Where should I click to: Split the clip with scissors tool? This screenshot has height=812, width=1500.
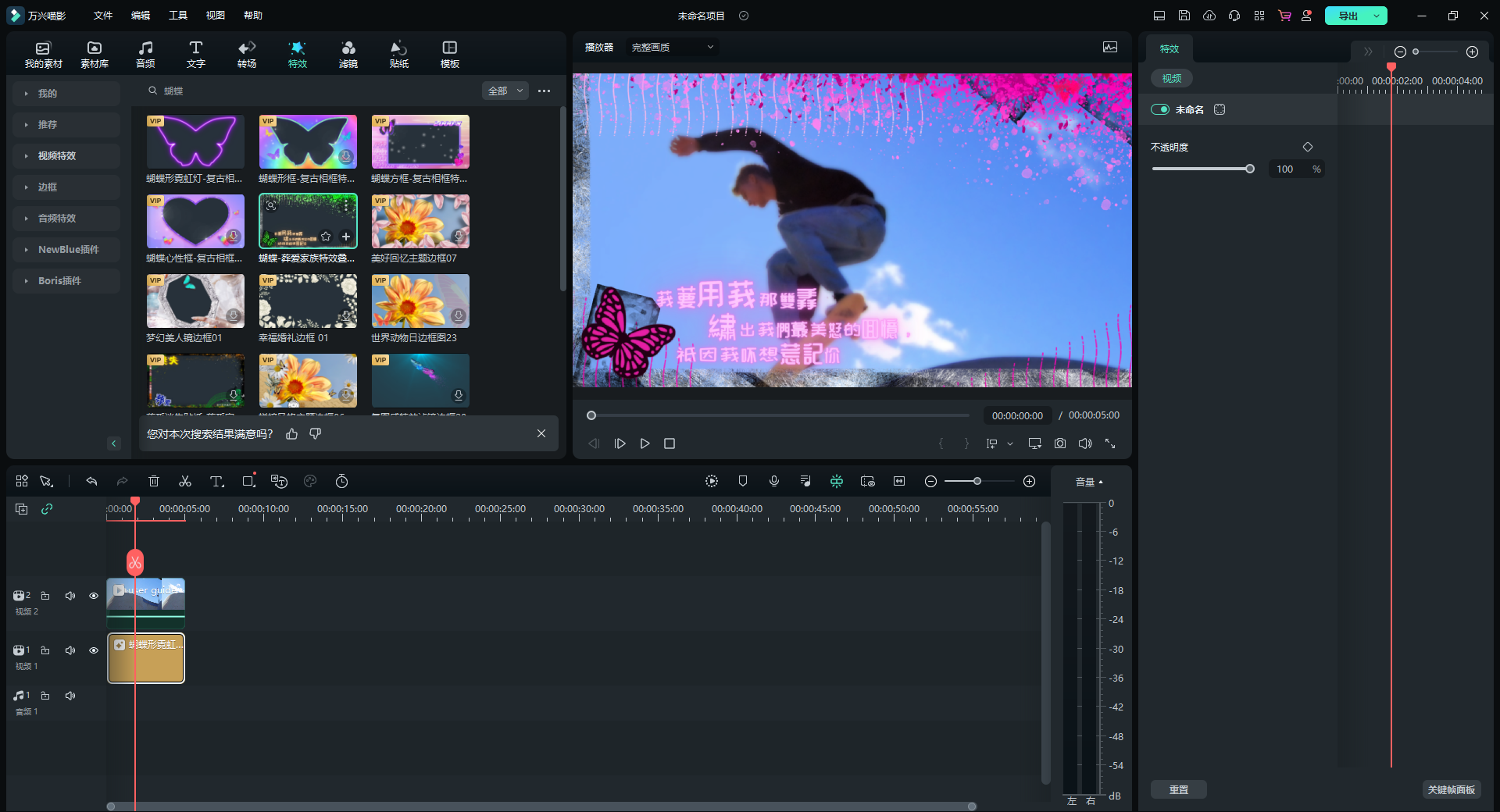pyautogui.click(x=185, y=482)
